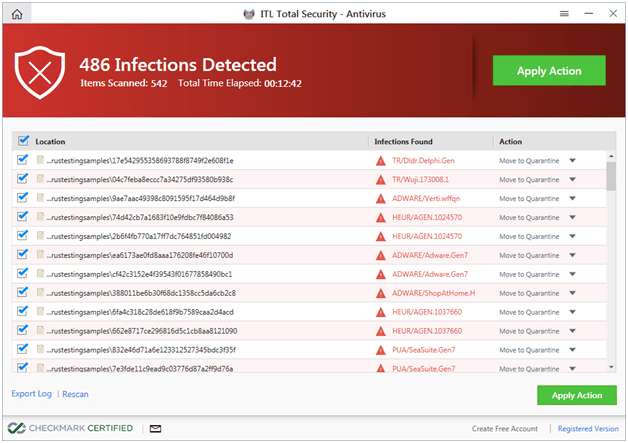Open action dropdown for TR/Dldr.Delphi.Gen

coord(572,161)
